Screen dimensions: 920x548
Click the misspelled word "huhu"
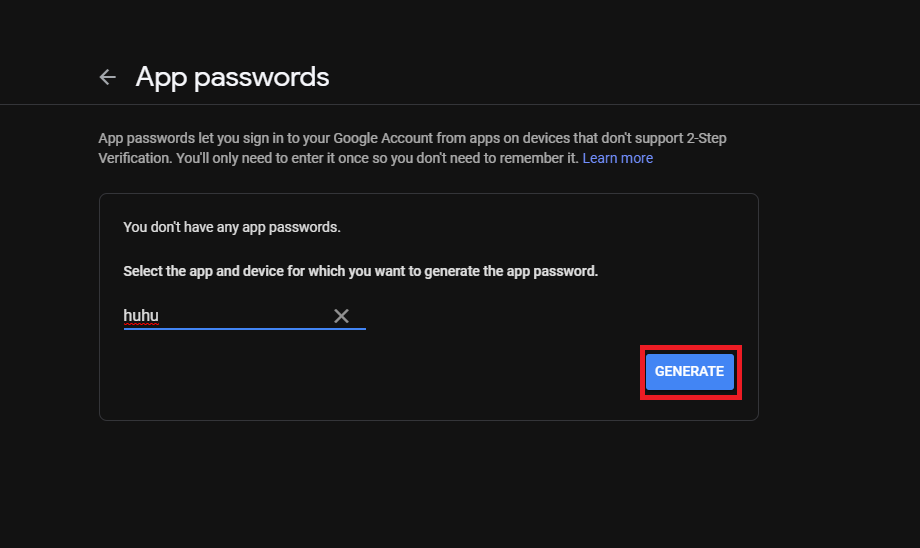pos(141,316)
